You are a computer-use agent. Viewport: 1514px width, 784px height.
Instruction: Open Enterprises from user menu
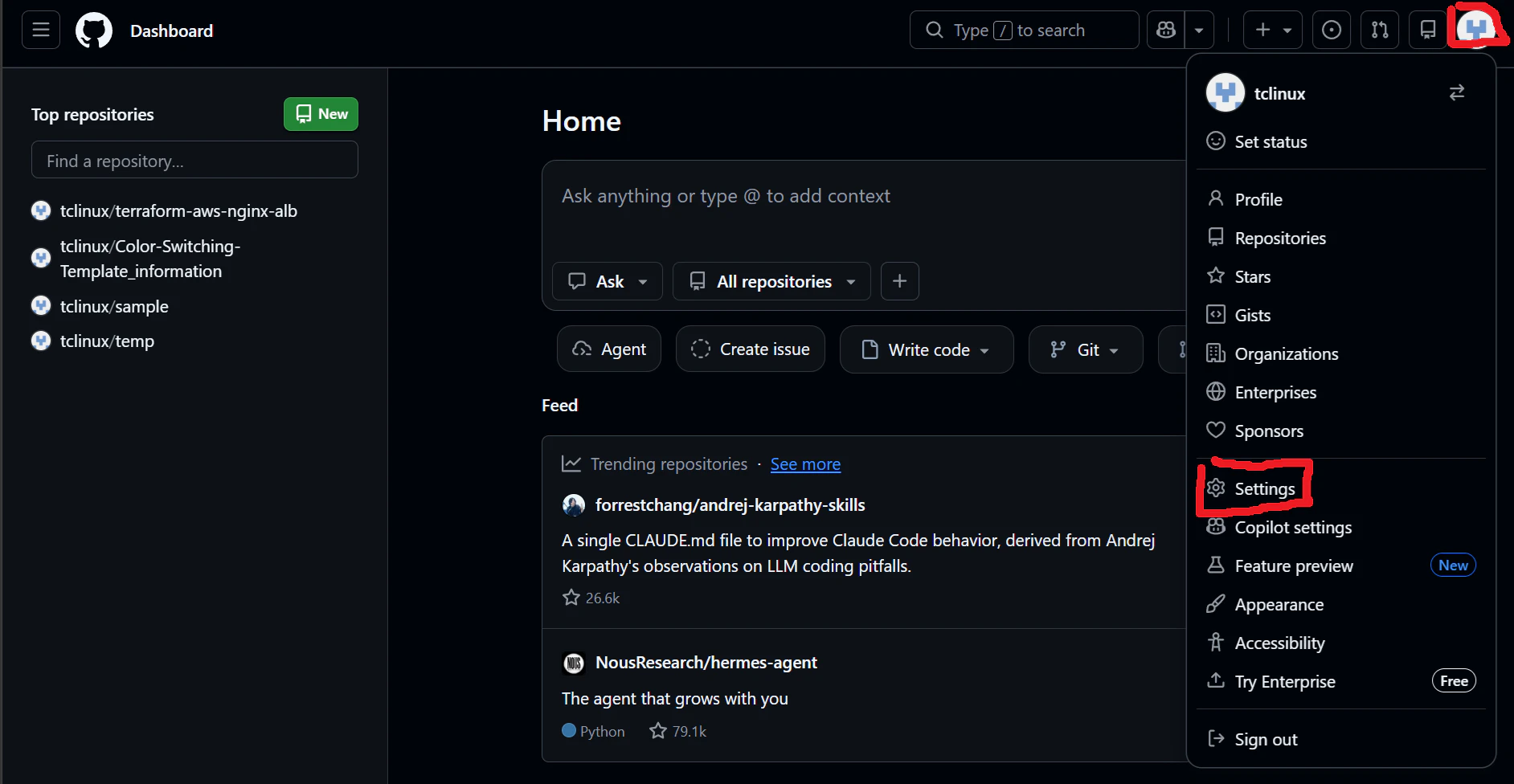[x=1340, y=392]
